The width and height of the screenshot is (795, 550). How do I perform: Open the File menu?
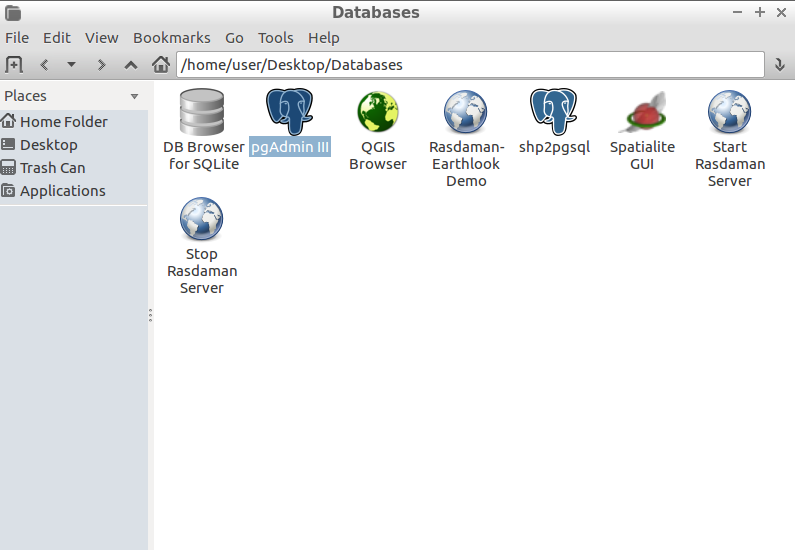click(17, 38)
